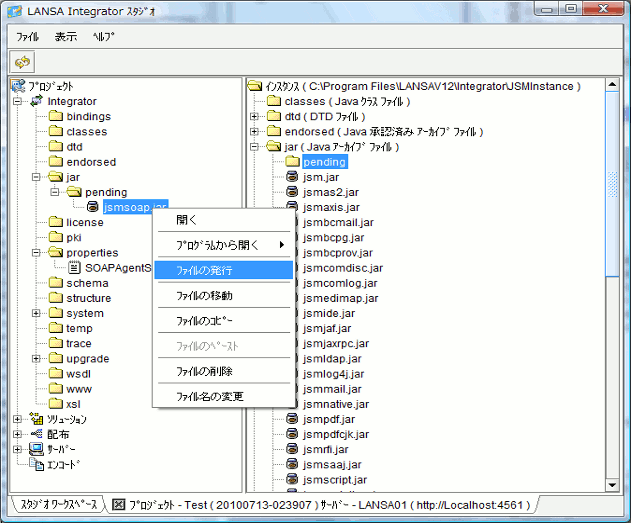
Task: Expand the endorsed folder in instance tree
Action: click(x=254, y=131)
